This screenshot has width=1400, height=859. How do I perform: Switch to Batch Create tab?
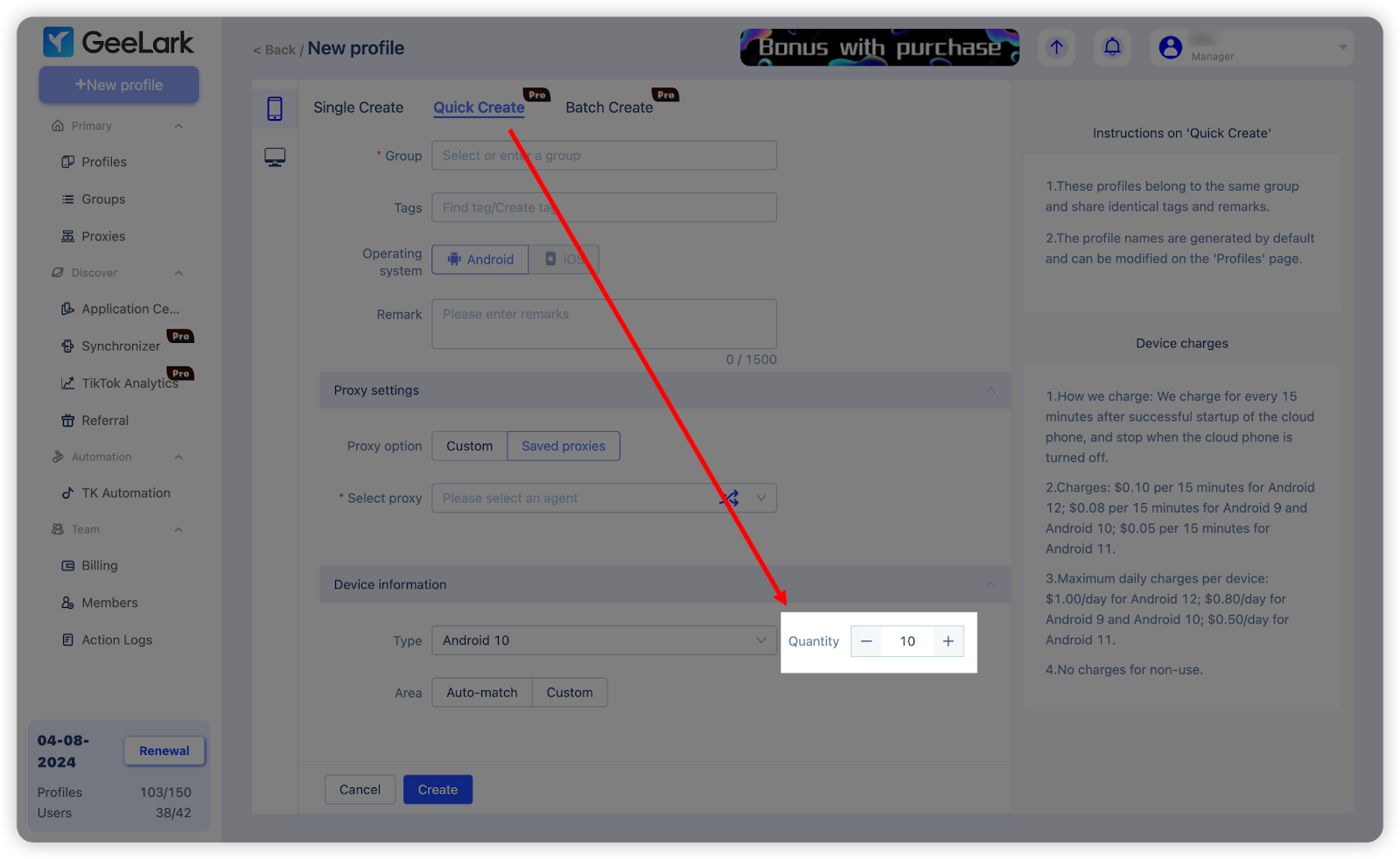point(609,108)
